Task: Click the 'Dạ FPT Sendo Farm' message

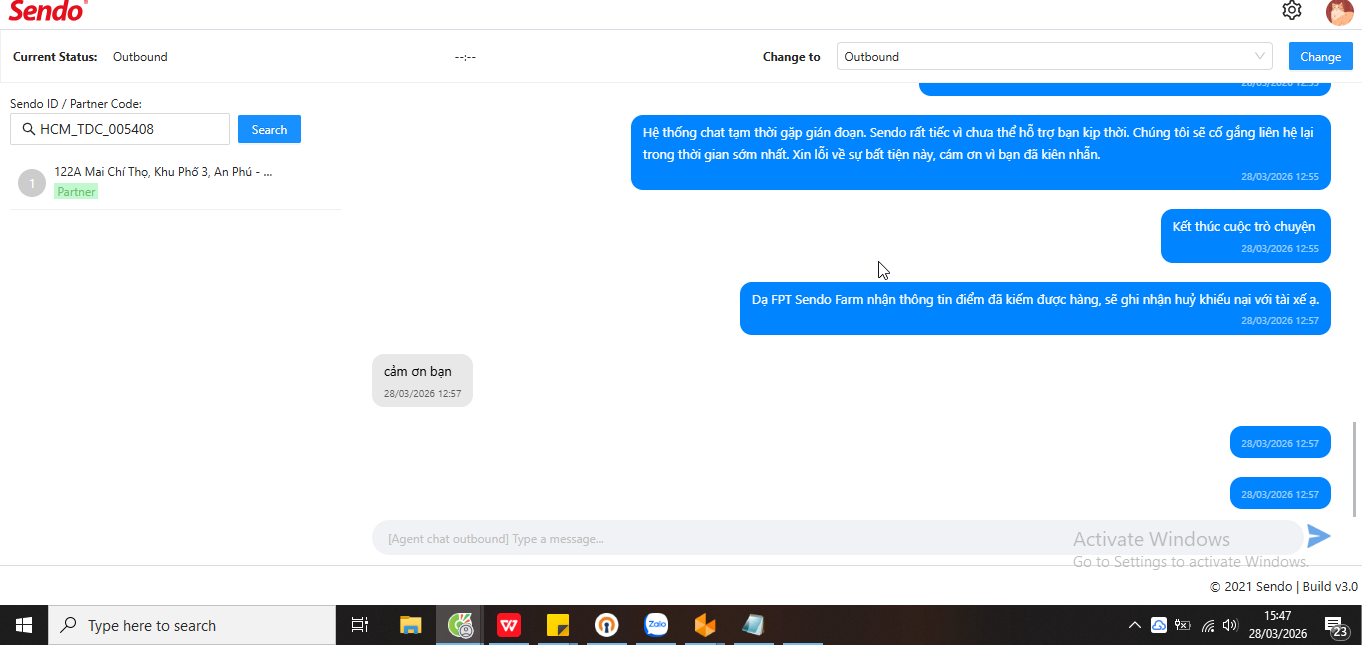Action: pyautogui.click(x=1035, y=308)
